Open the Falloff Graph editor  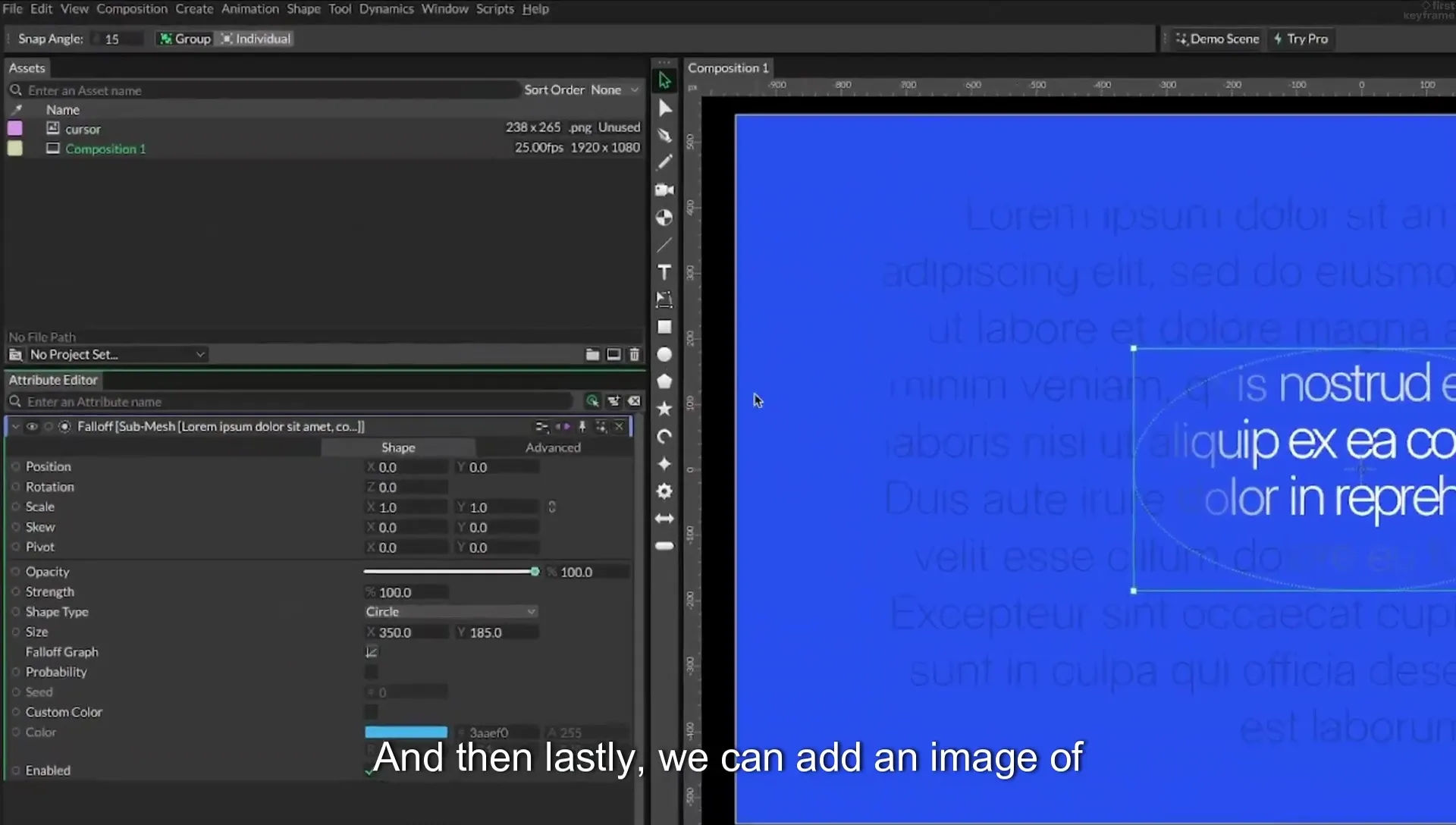(372, 651)
